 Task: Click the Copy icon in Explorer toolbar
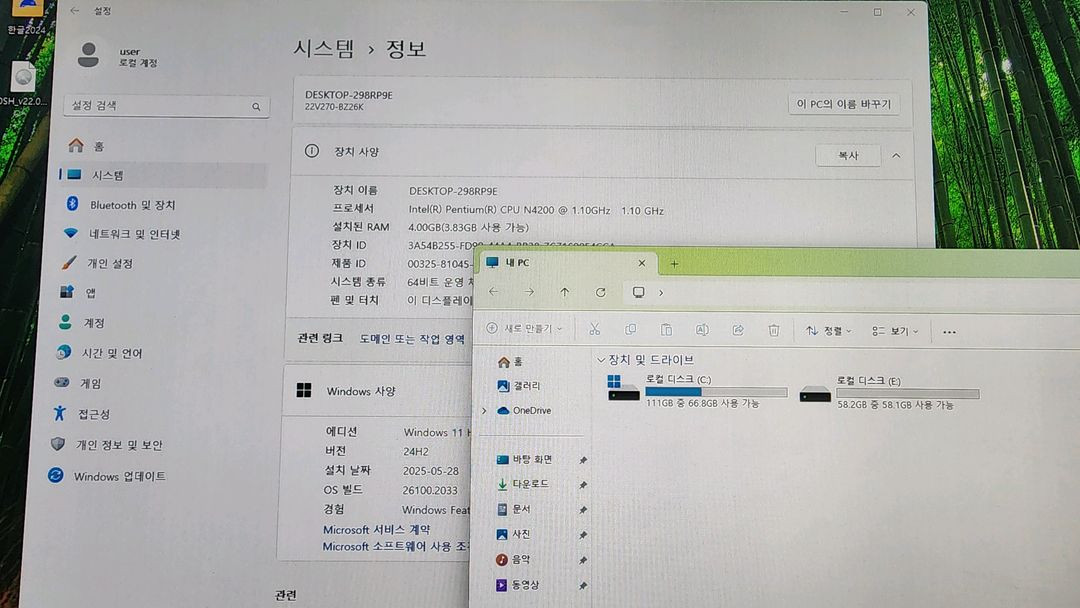pos(630,330)
